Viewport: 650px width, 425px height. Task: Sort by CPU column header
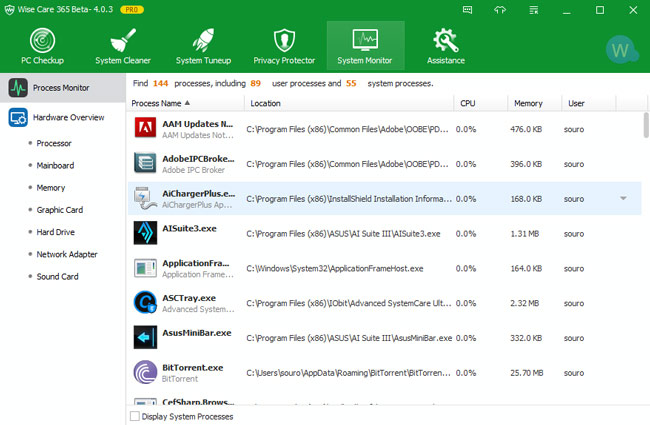[480, 103]
